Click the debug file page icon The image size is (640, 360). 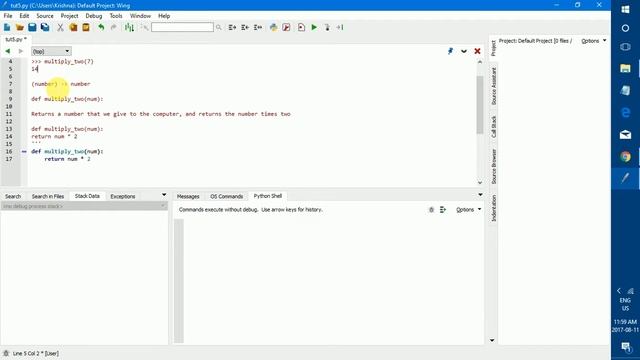coord(301,27)
